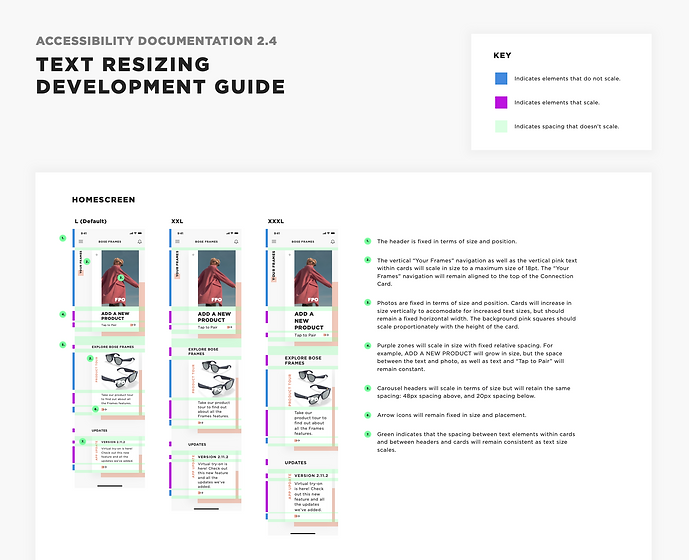Click EXPLORE BOSE FRAMES header in XXL mockup
The height and width of the screenshot is (560, 689).
click(x=203, y=351)
